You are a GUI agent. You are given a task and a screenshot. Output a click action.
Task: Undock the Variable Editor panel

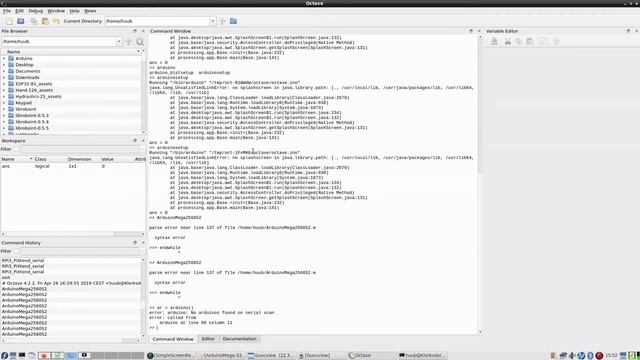pos(628,31)
